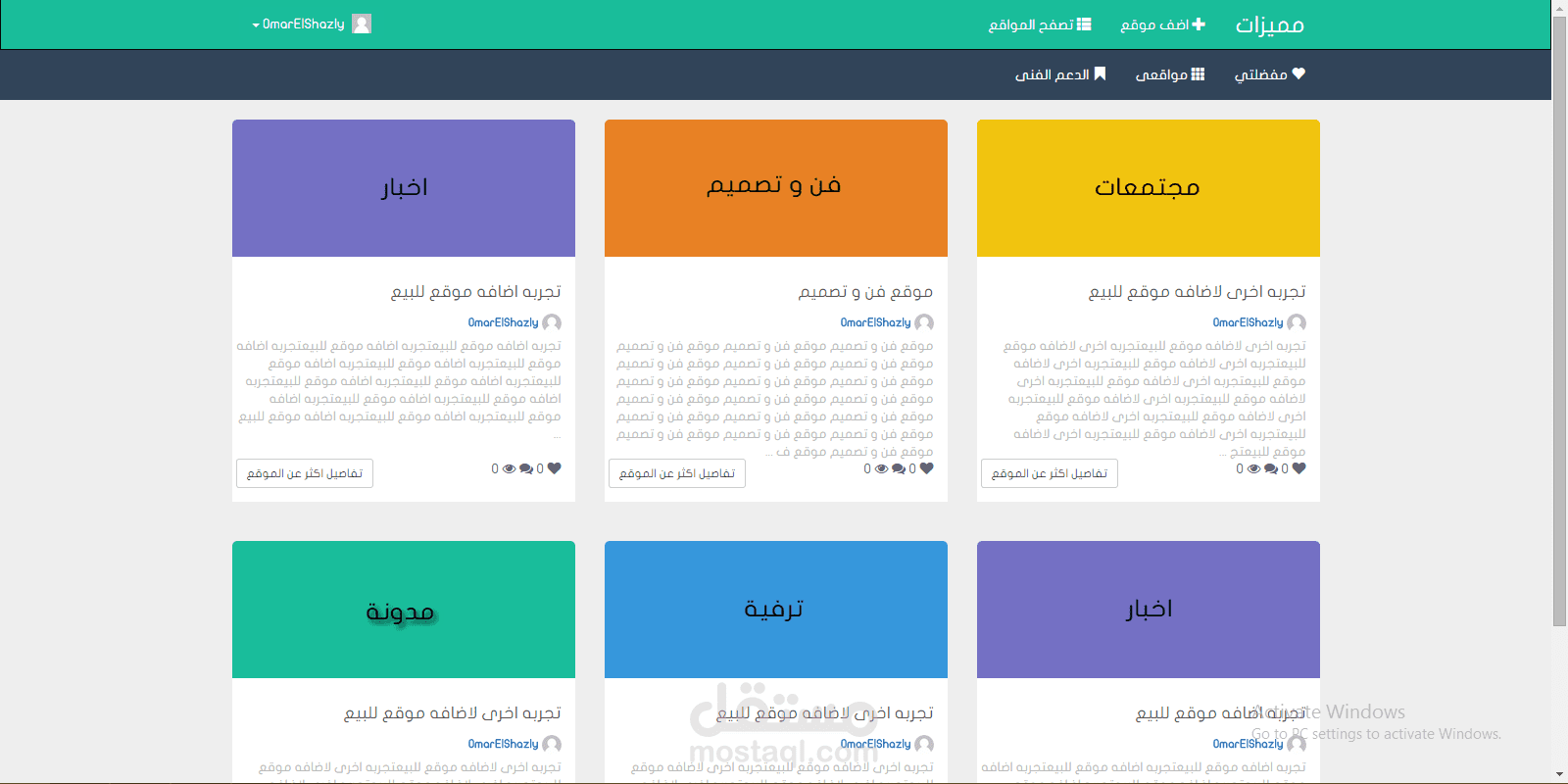Open title تجربه اخرى لاضافه موقع للبيع in مجتمعات card
Screen dimensions: 1568x784
(x=1197, y=291)
